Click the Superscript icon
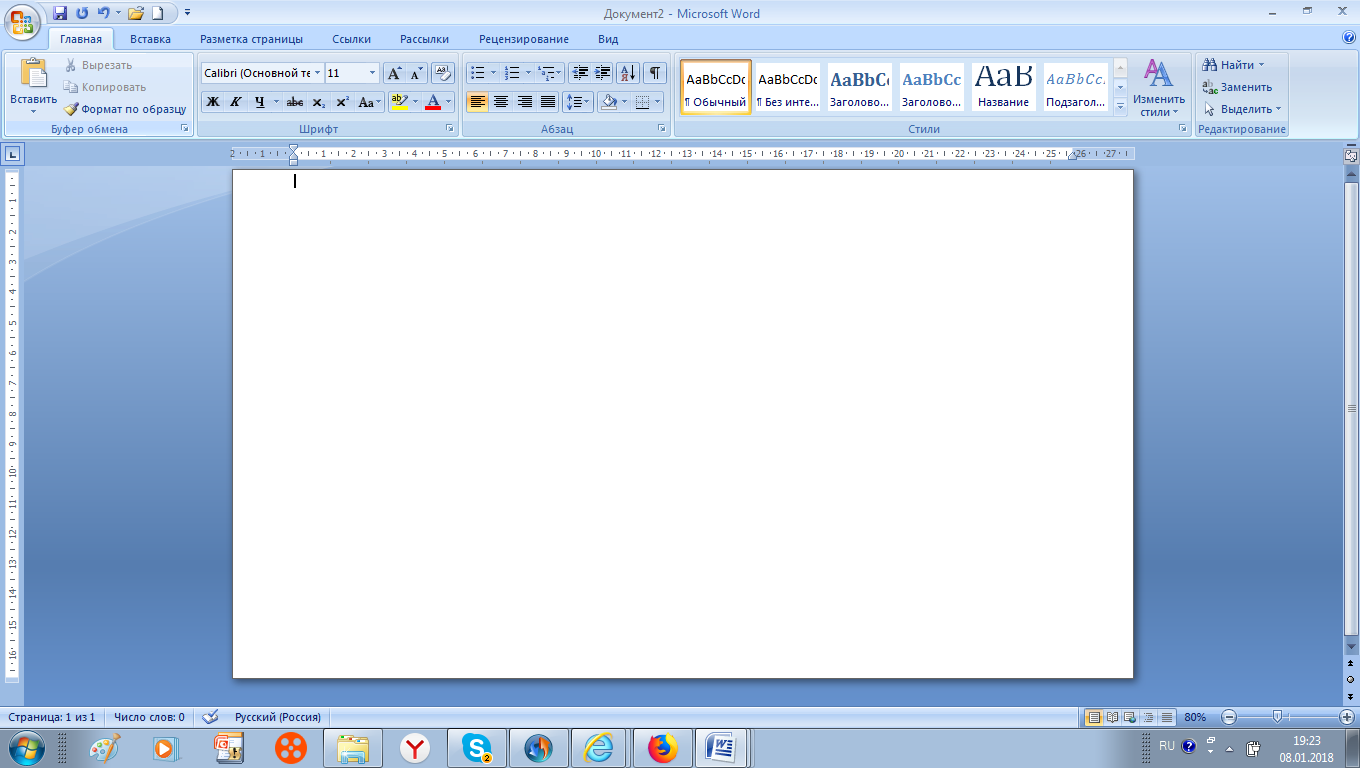Image resolution: width=1360 pixels, height=768 pixels. 342,102
